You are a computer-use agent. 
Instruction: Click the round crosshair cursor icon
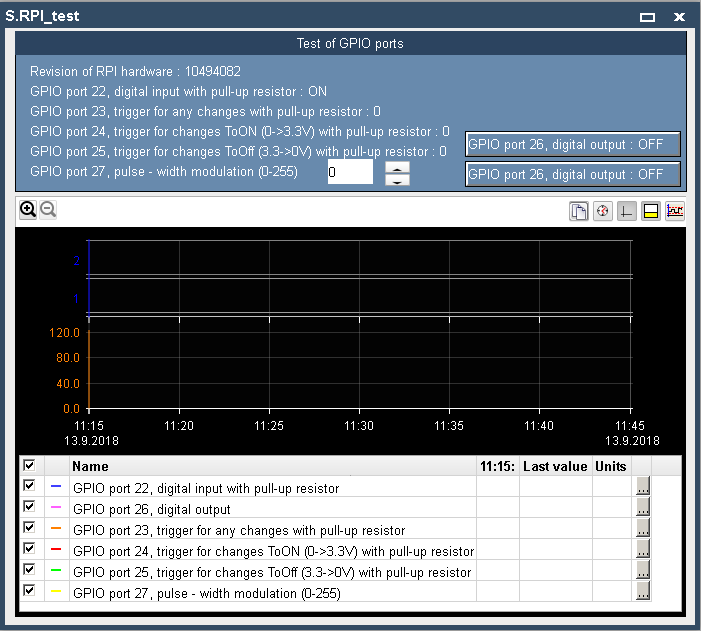(x=603, y=212)
